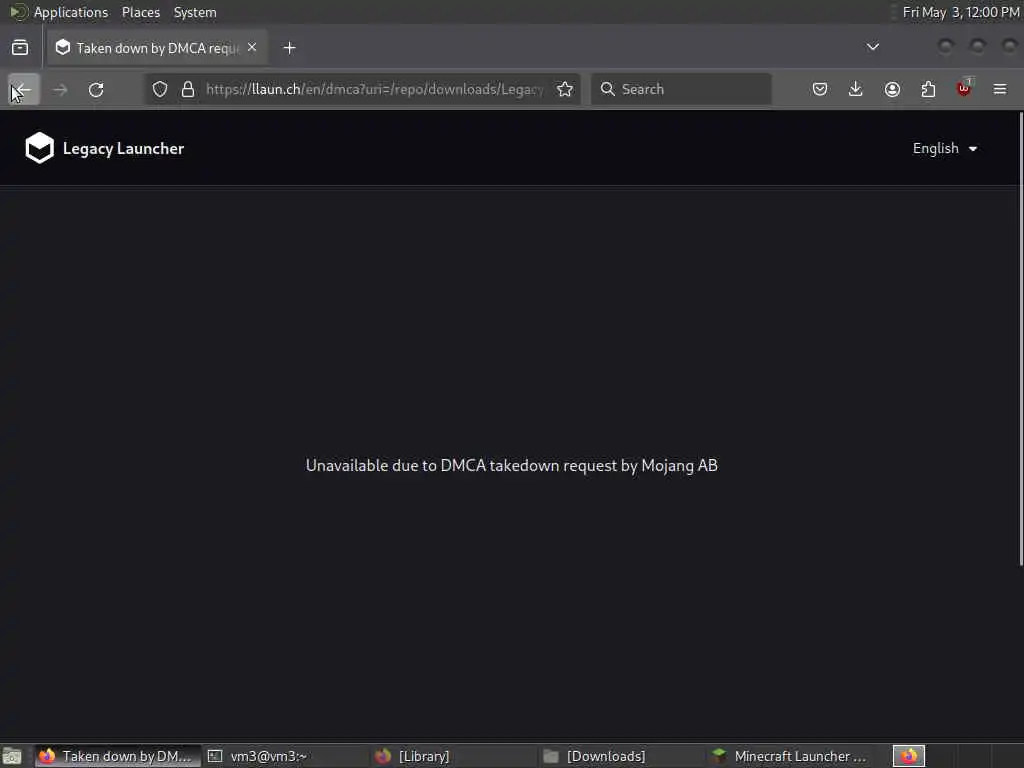Image resolution: width=1024 pixels, height=768 pixels.
Task: Click the page vertical scrollbar
Action: pos(1021,340)
